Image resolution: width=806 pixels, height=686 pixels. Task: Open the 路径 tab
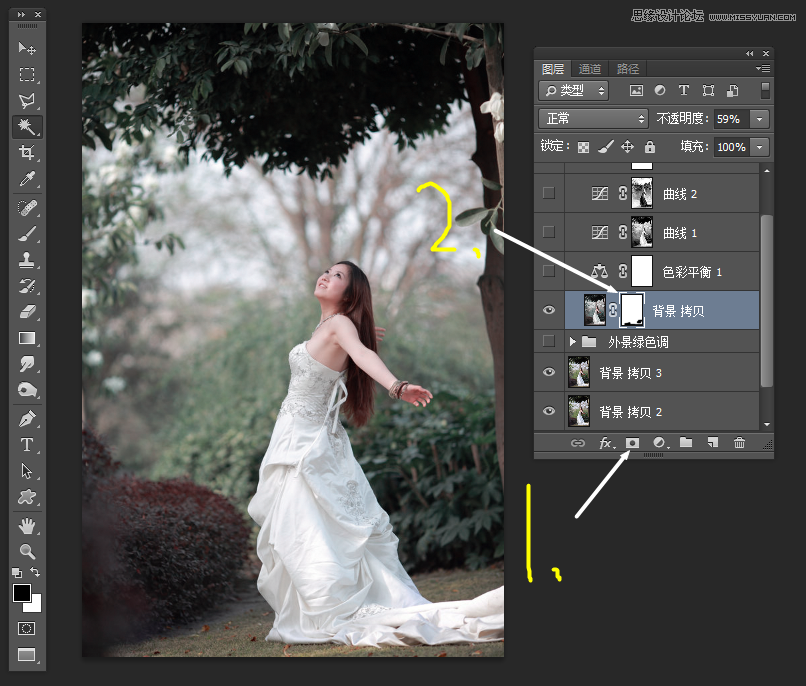(x=628, y=69)
